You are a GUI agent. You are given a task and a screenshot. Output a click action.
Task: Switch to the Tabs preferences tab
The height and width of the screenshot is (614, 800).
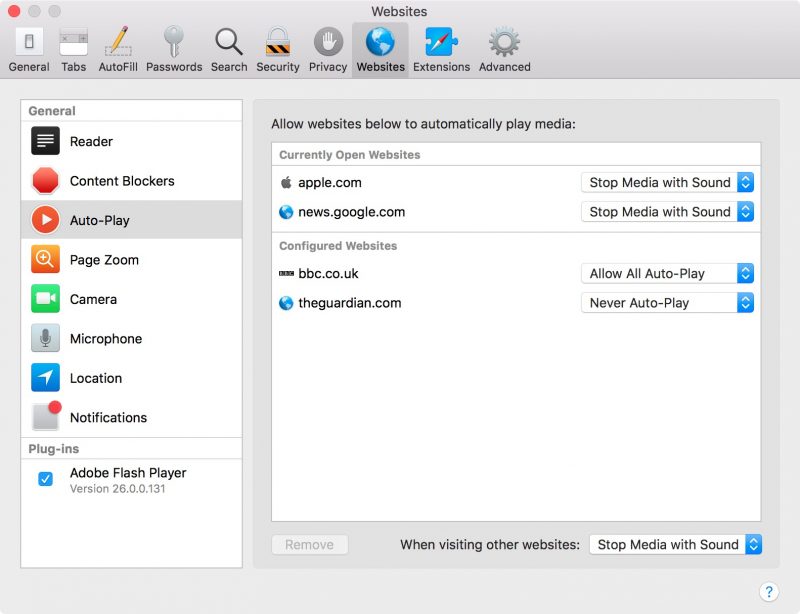coord(73,49)
